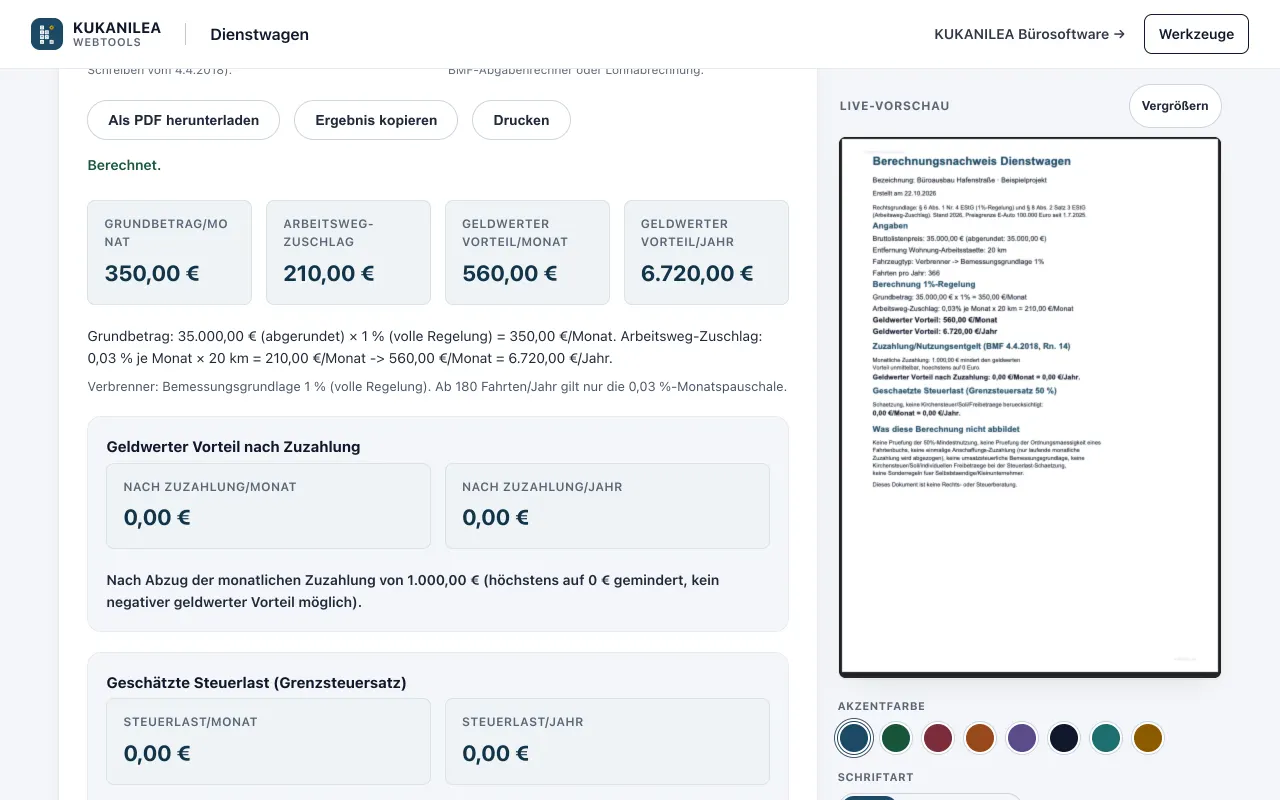
Task: Click 'Geschätzte Steuerlast (Grenzsteuersatz)' heading
Action: [x=256, y=683]
